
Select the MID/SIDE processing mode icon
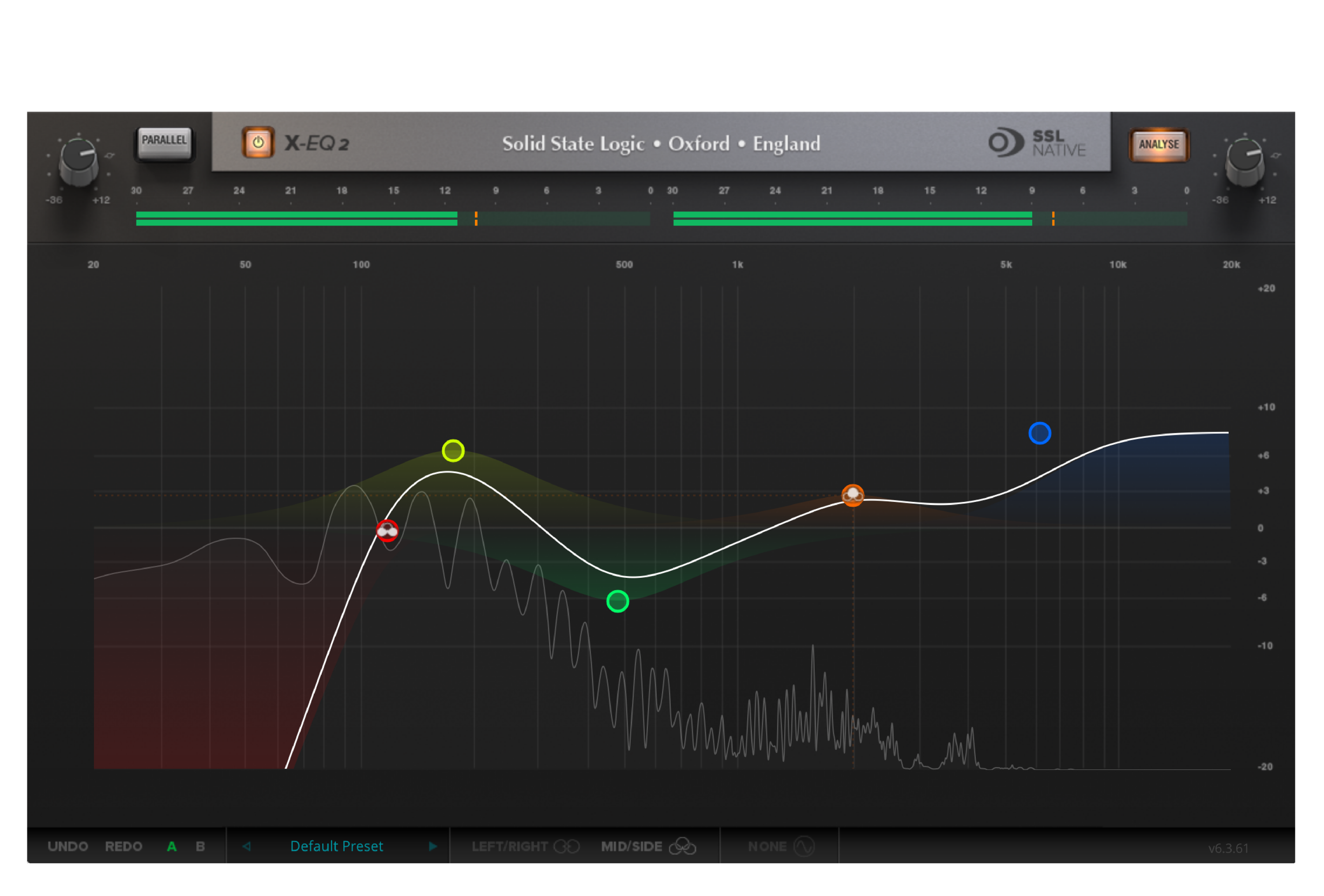click(x=684, y=847)
